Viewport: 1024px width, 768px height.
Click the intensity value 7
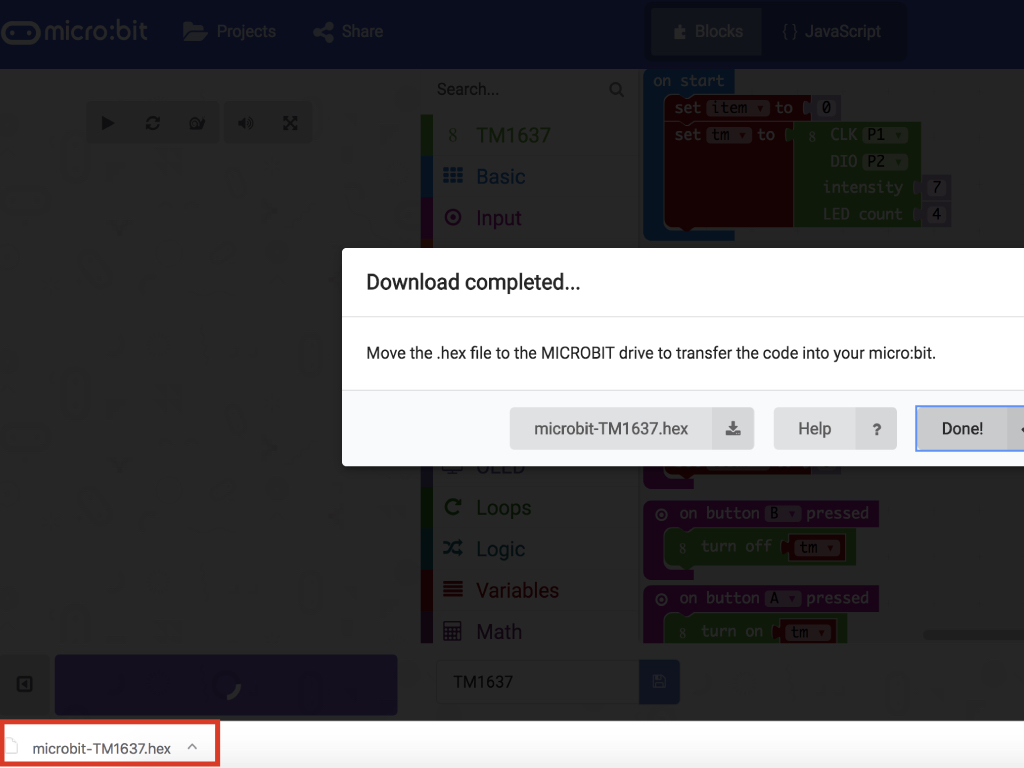pyautogui.click(x=936, y=187)
